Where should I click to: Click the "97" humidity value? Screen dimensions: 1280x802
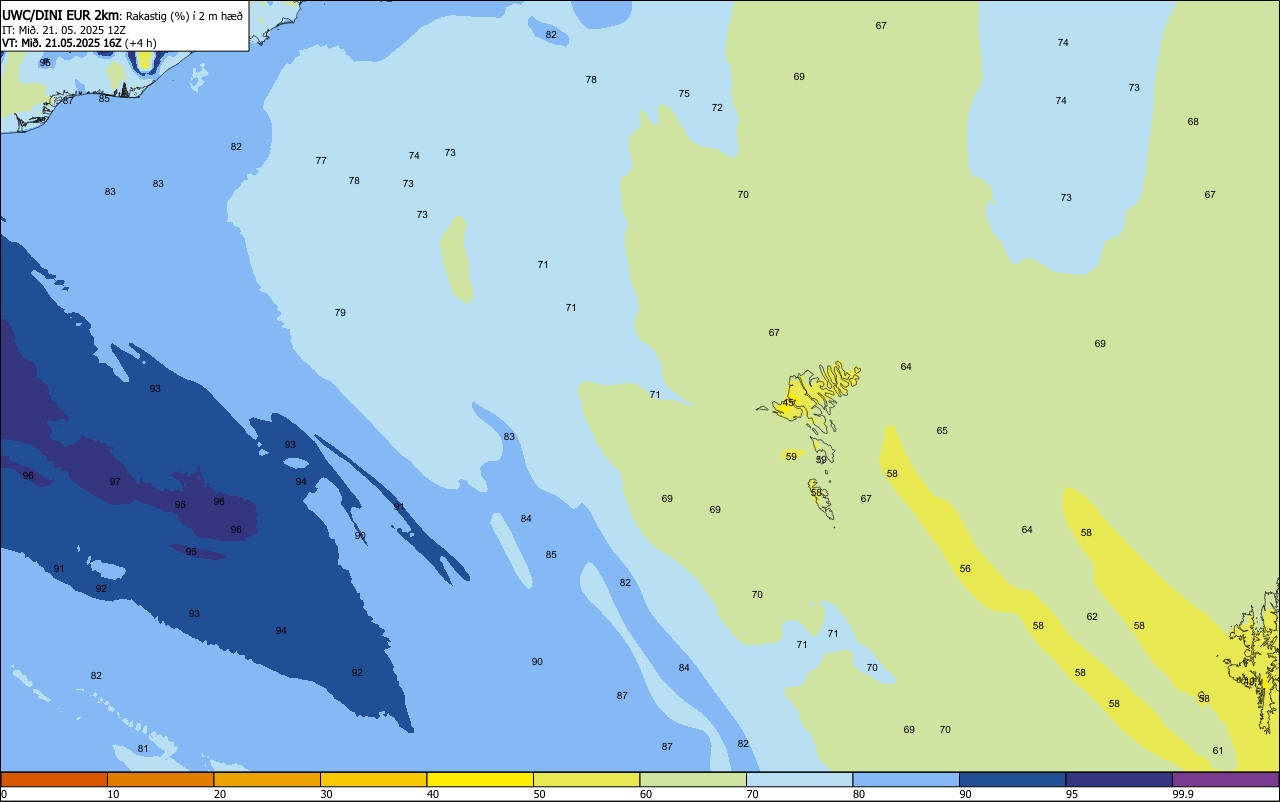(115, 482)
